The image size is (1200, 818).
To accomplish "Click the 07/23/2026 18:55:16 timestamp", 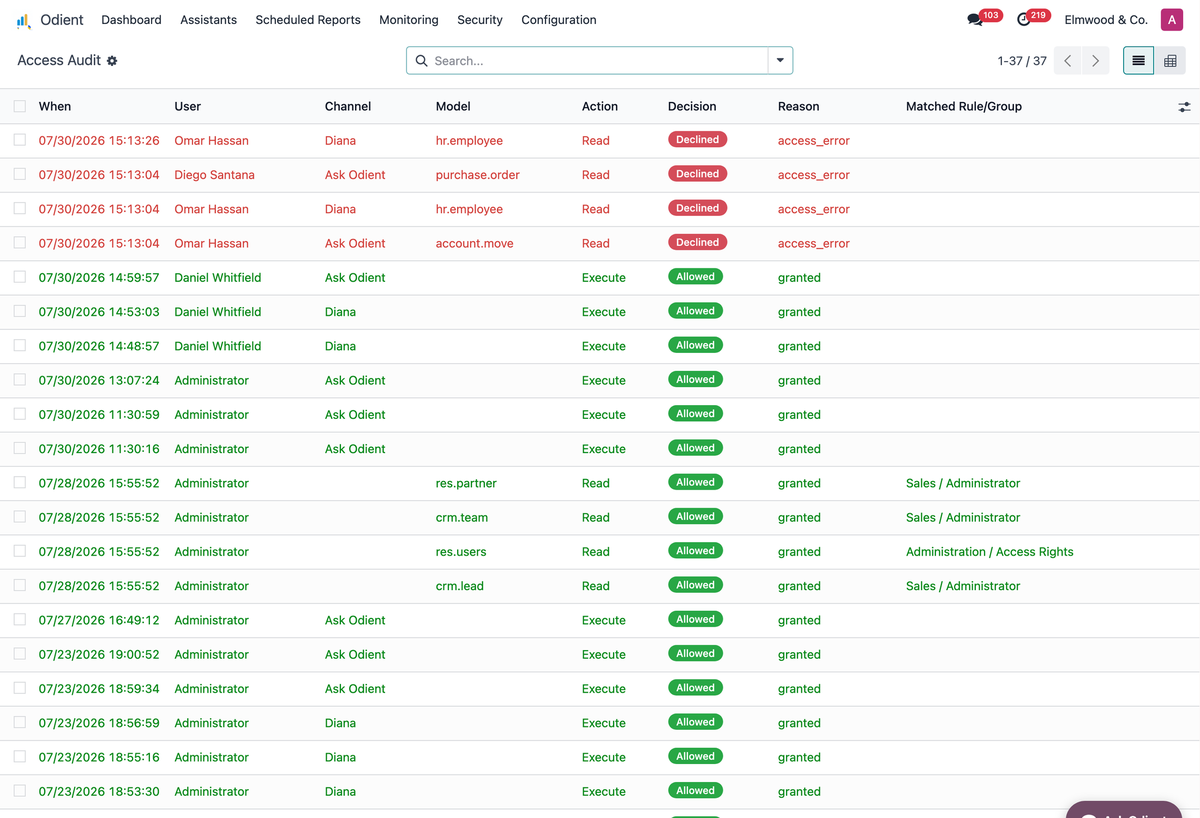I will [99, 757].
